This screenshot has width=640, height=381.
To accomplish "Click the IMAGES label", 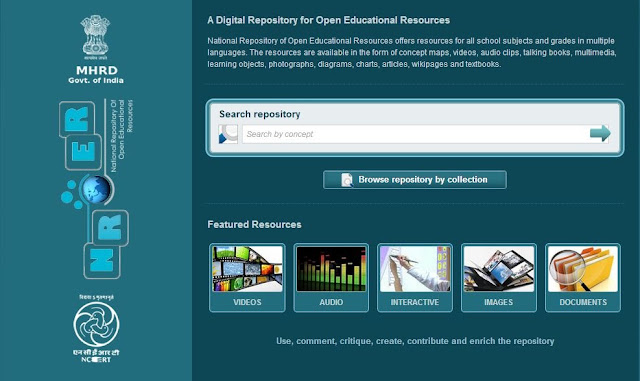I will tap(499, 302).
